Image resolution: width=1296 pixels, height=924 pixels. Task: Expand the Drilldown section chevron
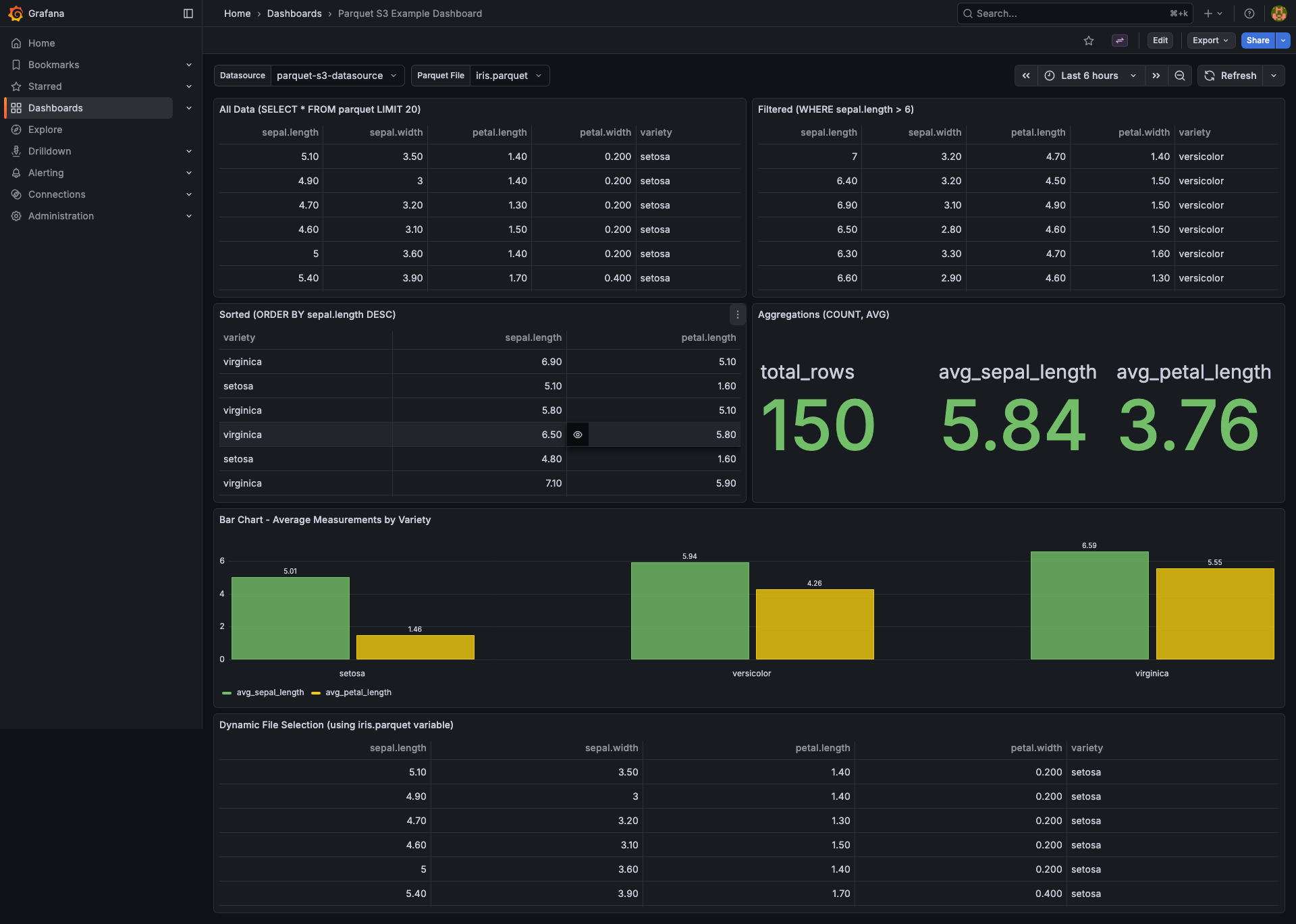tap(189, 151)
